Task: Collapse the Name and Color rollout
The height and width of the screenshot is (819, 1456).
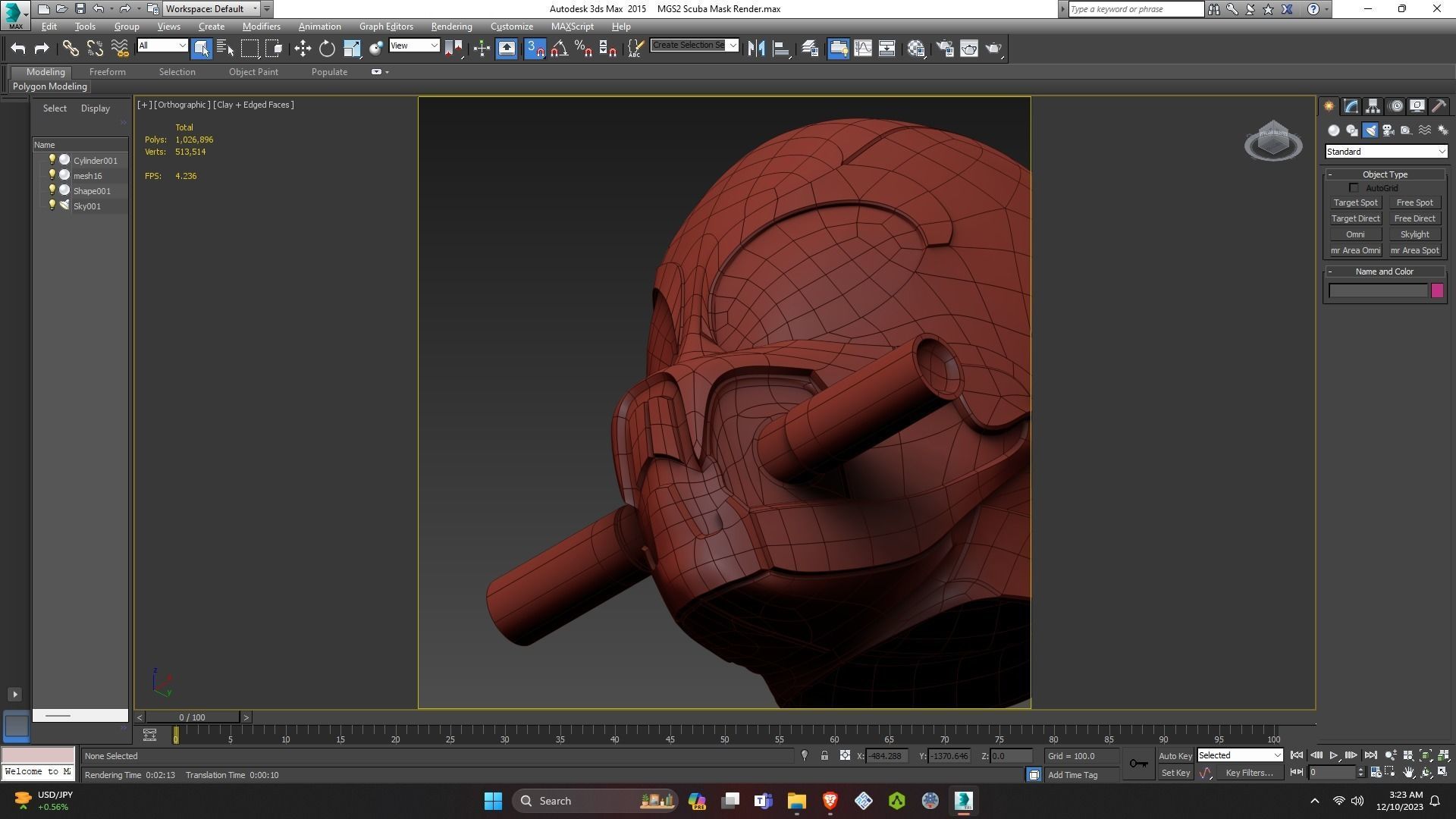Action: tap(1385, 271)
